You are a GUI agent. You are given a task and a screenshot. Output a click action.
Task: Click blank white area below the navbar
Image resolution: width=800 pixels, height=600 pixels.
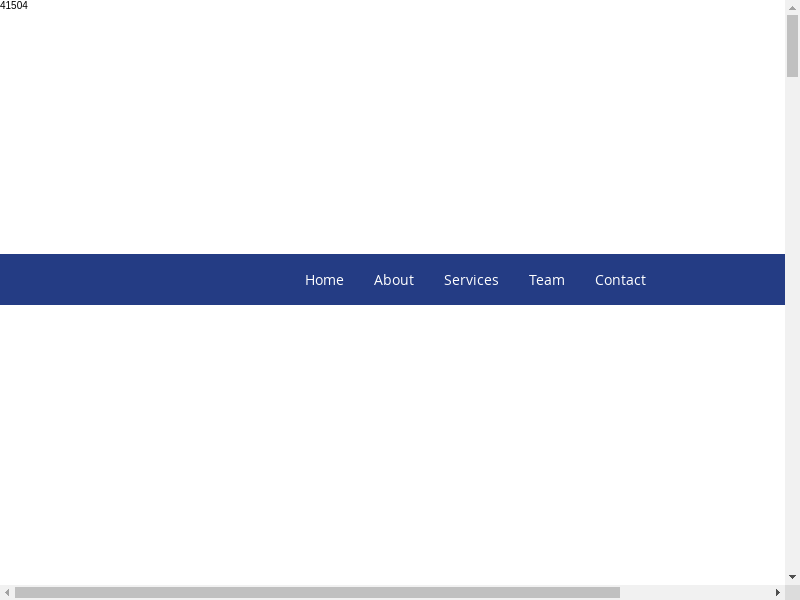400,440
